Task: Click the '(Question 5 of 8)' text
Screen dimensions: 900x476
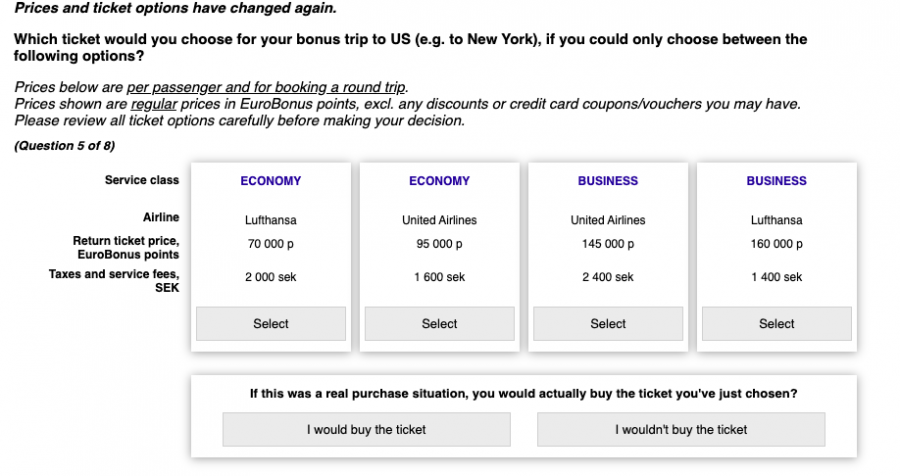Action: tap(65, 146)
